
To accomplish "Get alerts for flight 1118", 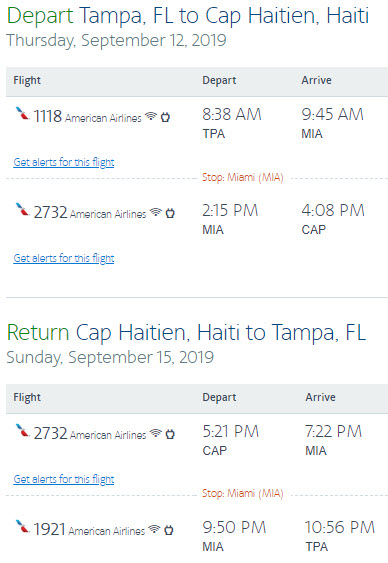I will [x=64, y=162].
